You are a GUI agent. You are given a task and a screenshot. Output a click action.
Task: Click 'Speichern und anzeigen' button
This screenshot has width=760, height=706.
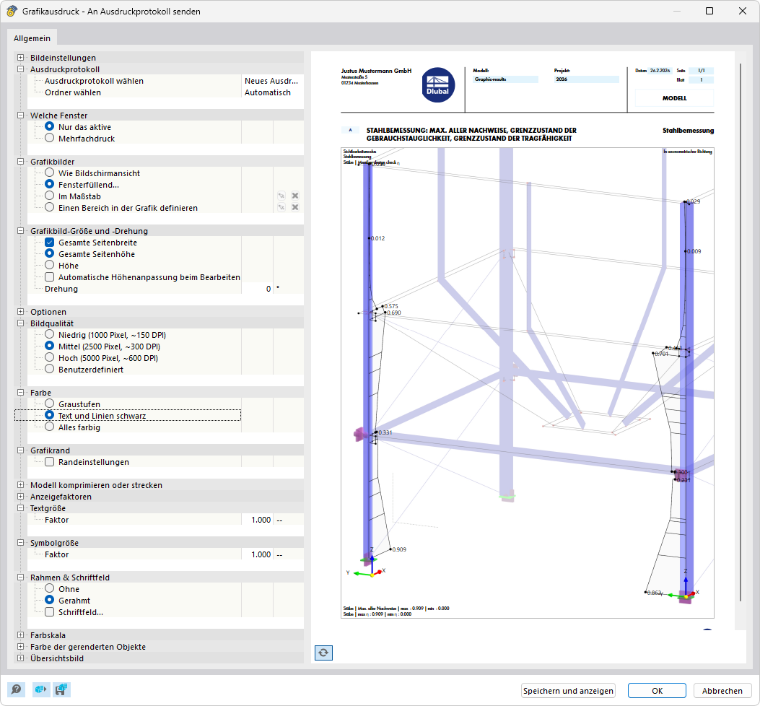click(x=568, y=690)
